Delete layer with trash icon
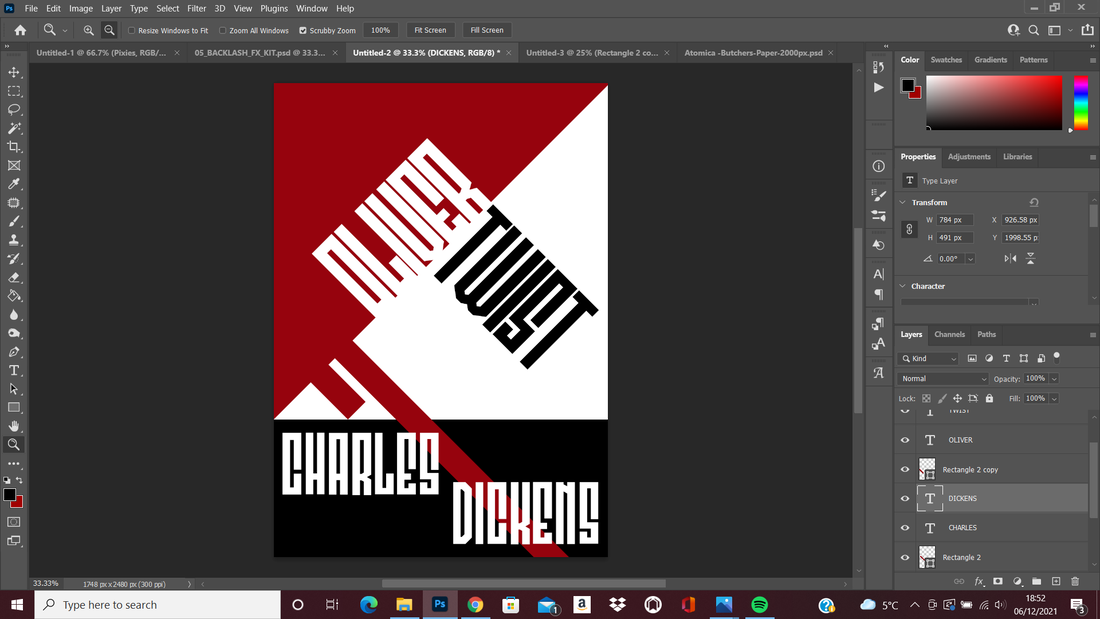The height and width of the screenshot is (619, 1100). 1075,581
